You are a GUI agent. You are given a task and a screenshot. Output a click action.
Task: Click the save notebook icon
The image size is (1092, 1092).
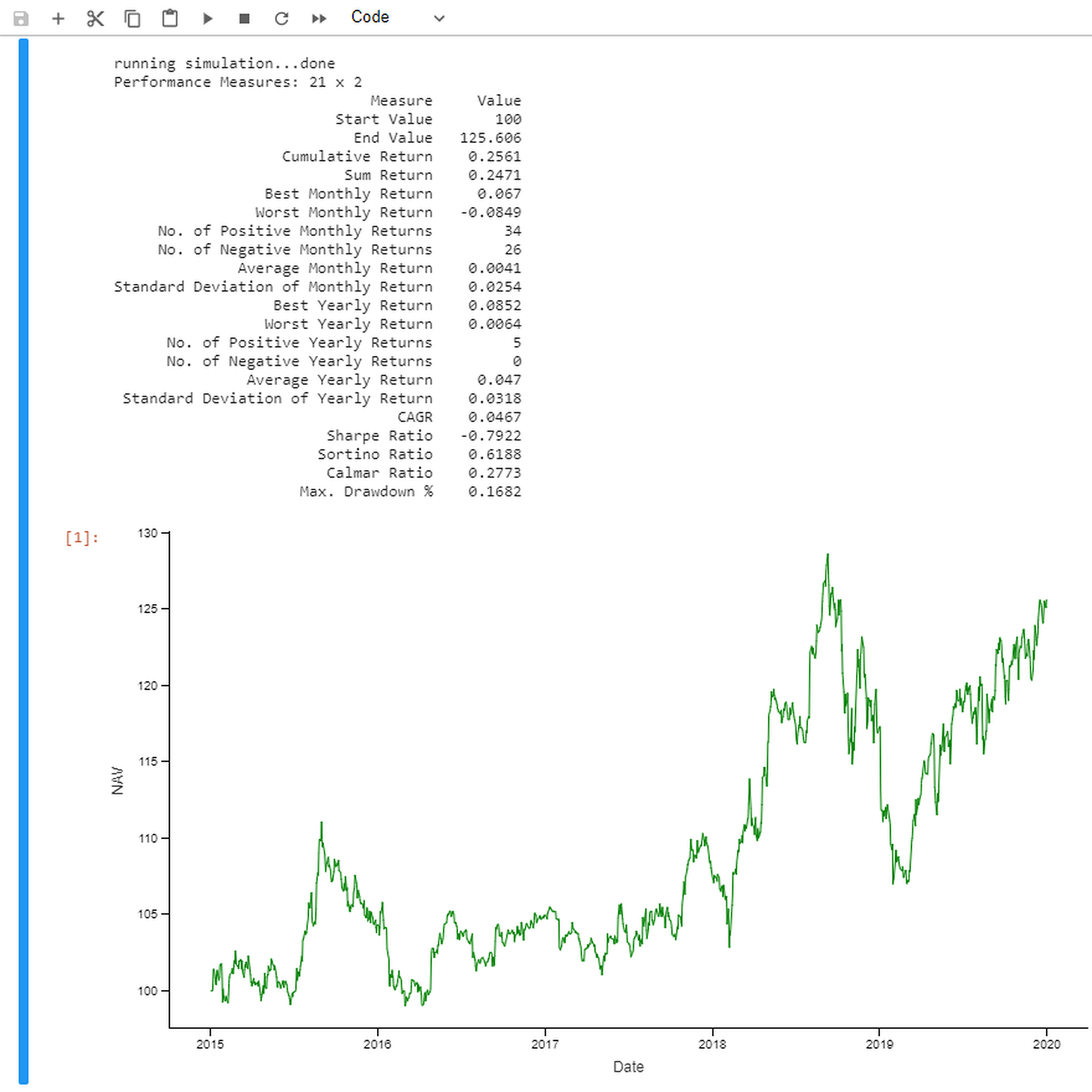[x=20, y=19]
